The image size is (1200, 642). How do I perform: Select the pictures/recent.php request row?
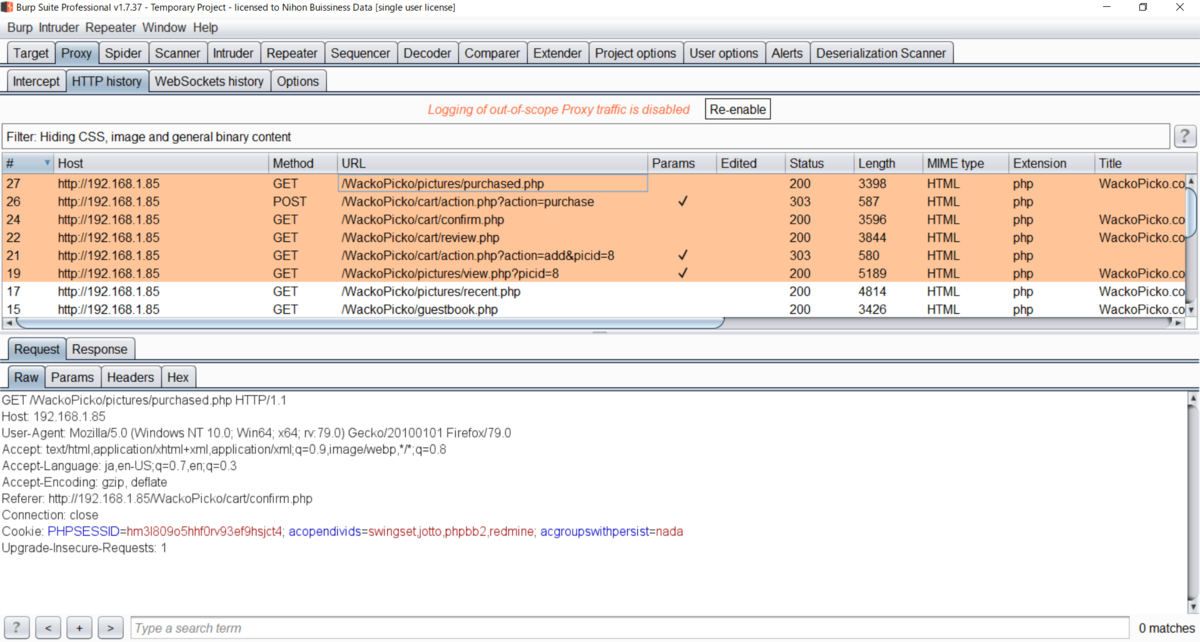click(x=594, y=292)
